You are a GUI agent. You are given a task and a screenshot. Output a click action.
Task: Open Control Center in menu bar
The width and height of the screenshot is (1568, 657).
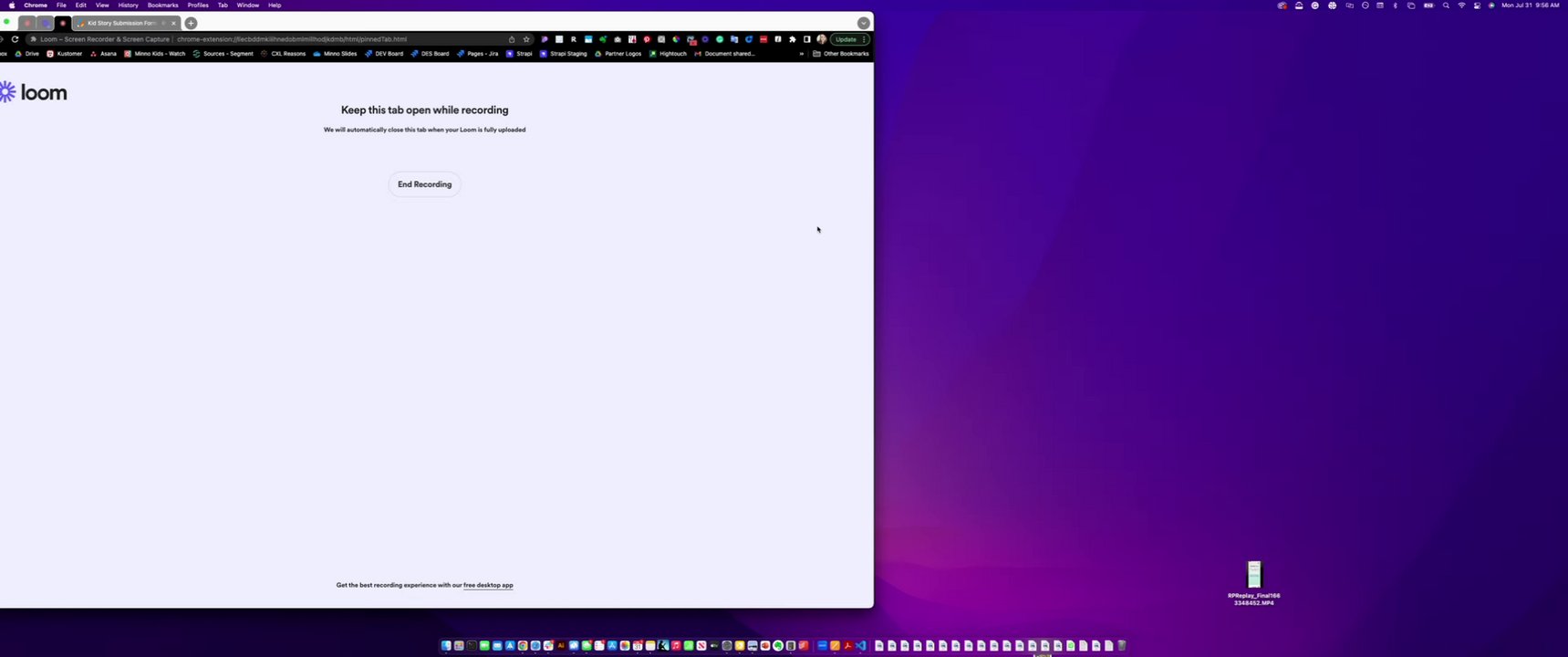point(1477,5)
